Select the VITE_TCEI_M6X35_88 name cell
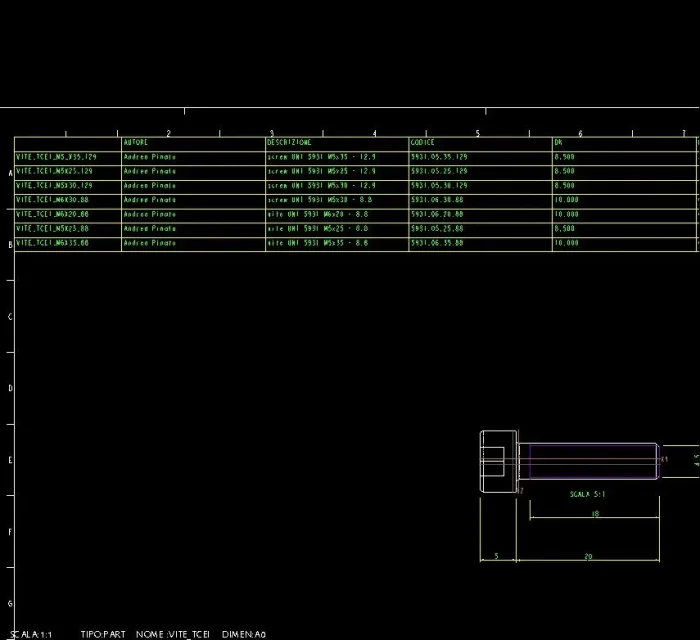The height and width of the screenshot is (640, 700). (68, 244)
